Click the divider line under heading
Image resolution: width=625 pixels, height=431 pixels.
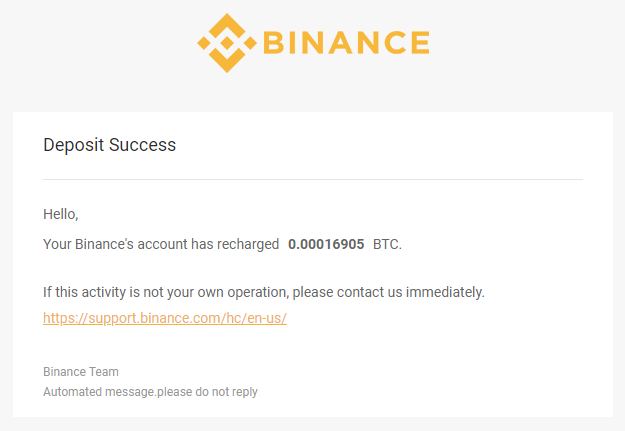pyautogui.click(x=313, y=179)
